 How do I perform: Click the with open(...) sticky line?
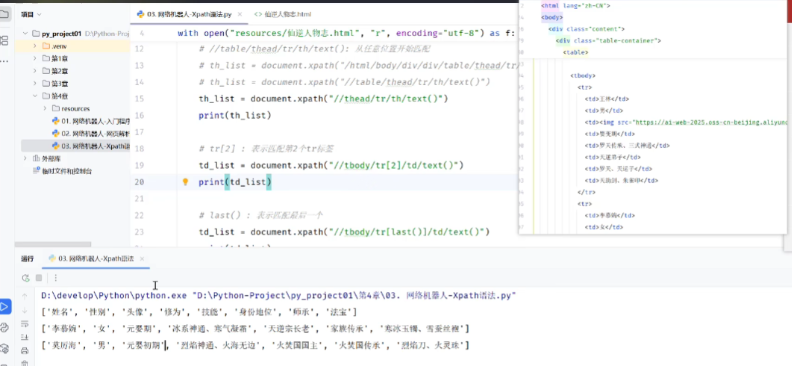tap(346, 33)
